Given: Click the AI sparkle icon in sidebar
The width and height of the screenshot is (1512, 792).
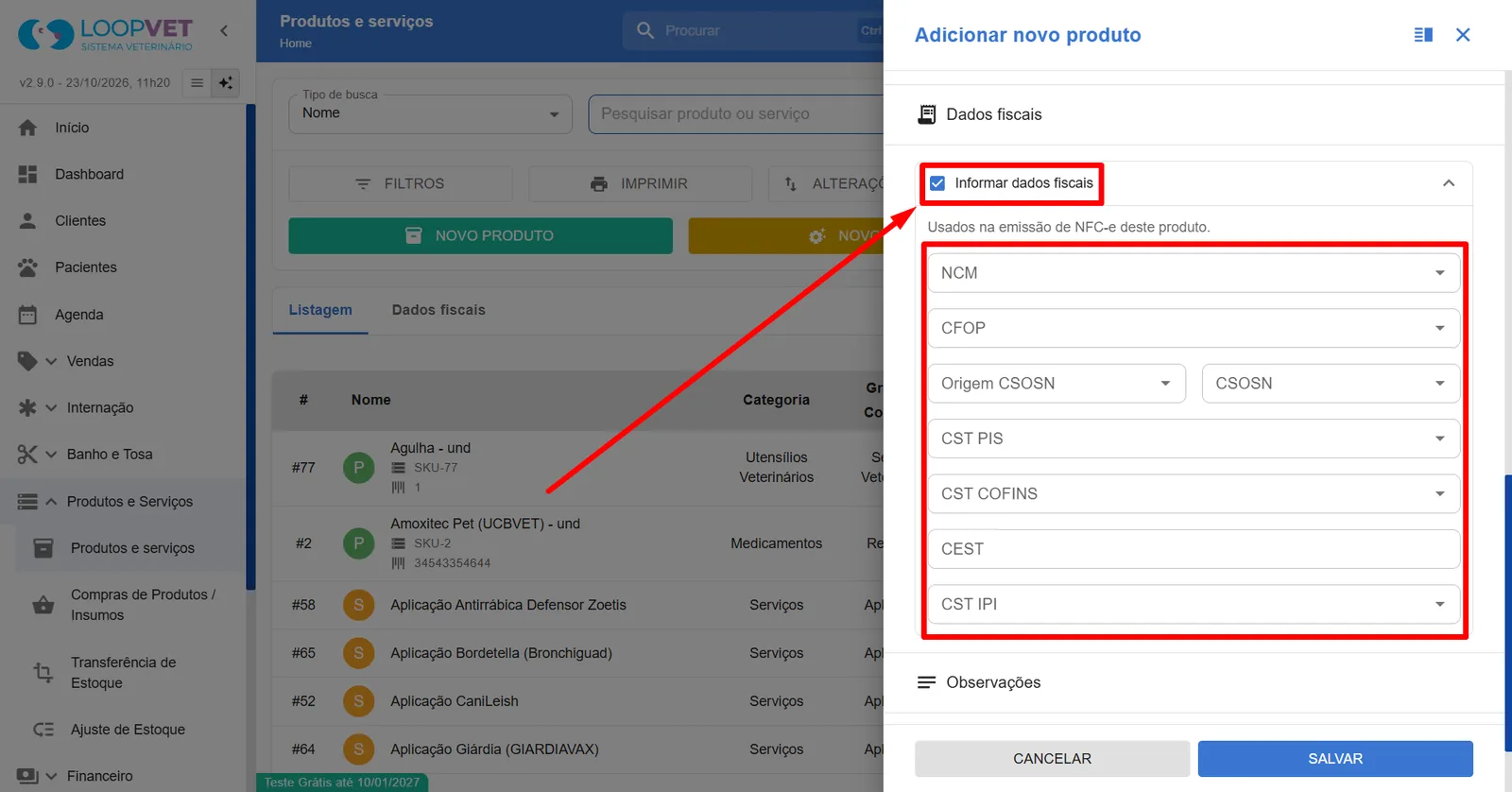Looking at the screenshot, I should coord(226,83).
